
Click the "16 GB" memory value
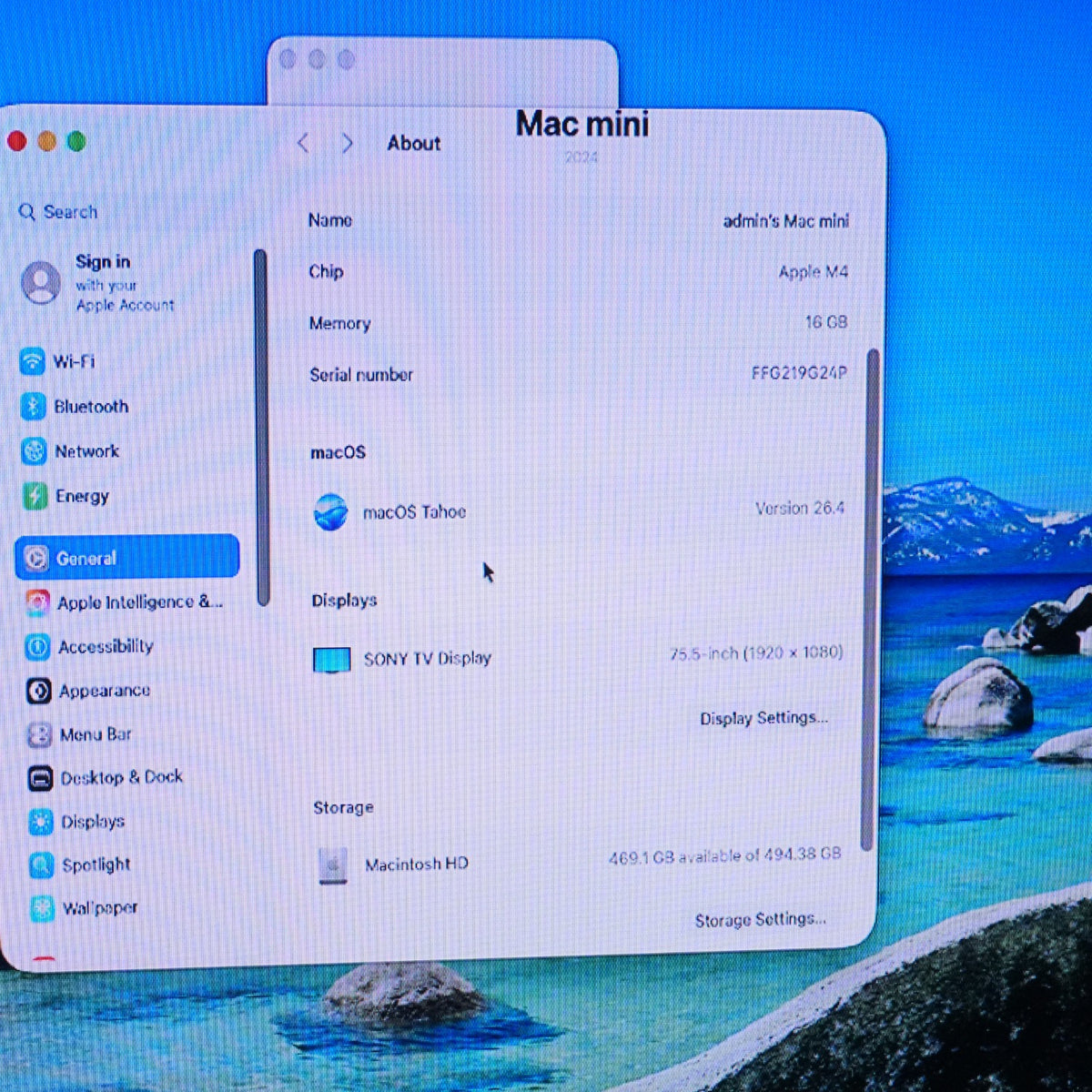pos(826,322)
